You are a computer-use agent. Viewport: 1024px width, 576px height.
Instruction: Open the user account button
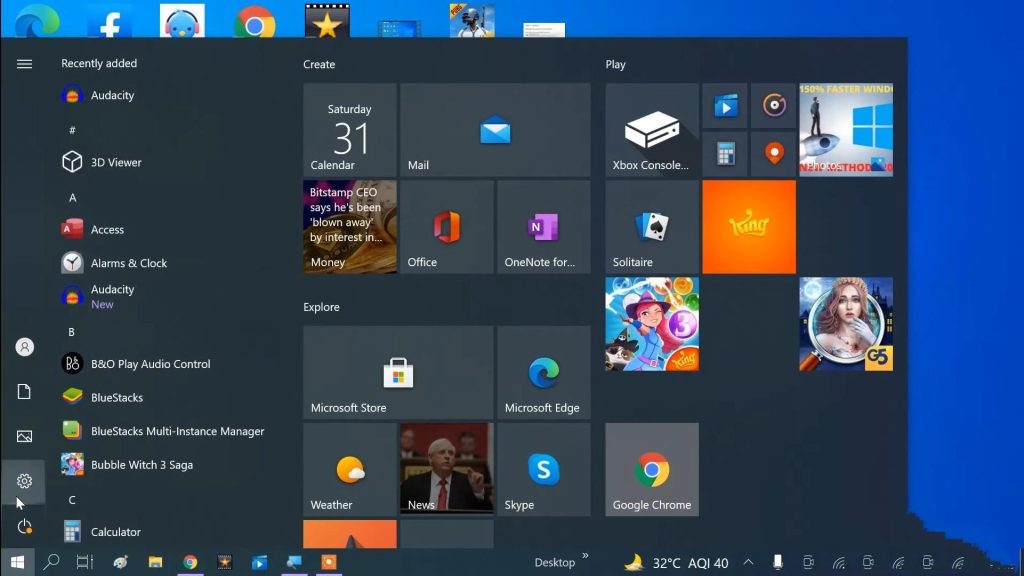(24, 347)
